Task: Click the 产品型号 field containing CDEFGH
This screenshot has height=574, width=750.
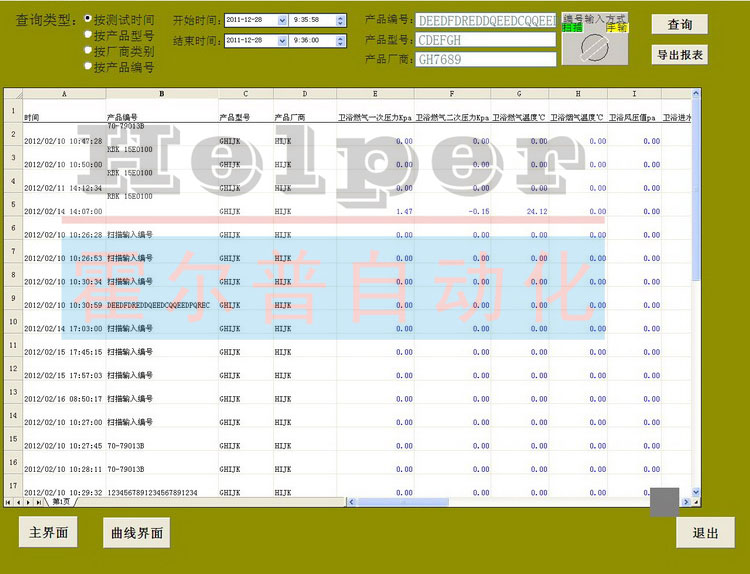Action: [x=485, y=40]
